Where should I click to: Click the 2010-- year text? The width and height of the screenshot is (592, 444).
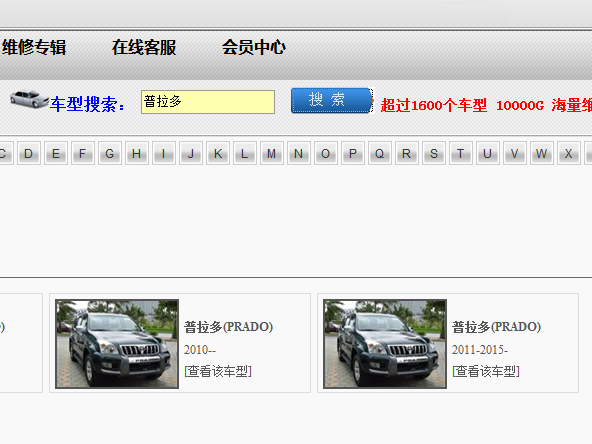tap(200, 350)
